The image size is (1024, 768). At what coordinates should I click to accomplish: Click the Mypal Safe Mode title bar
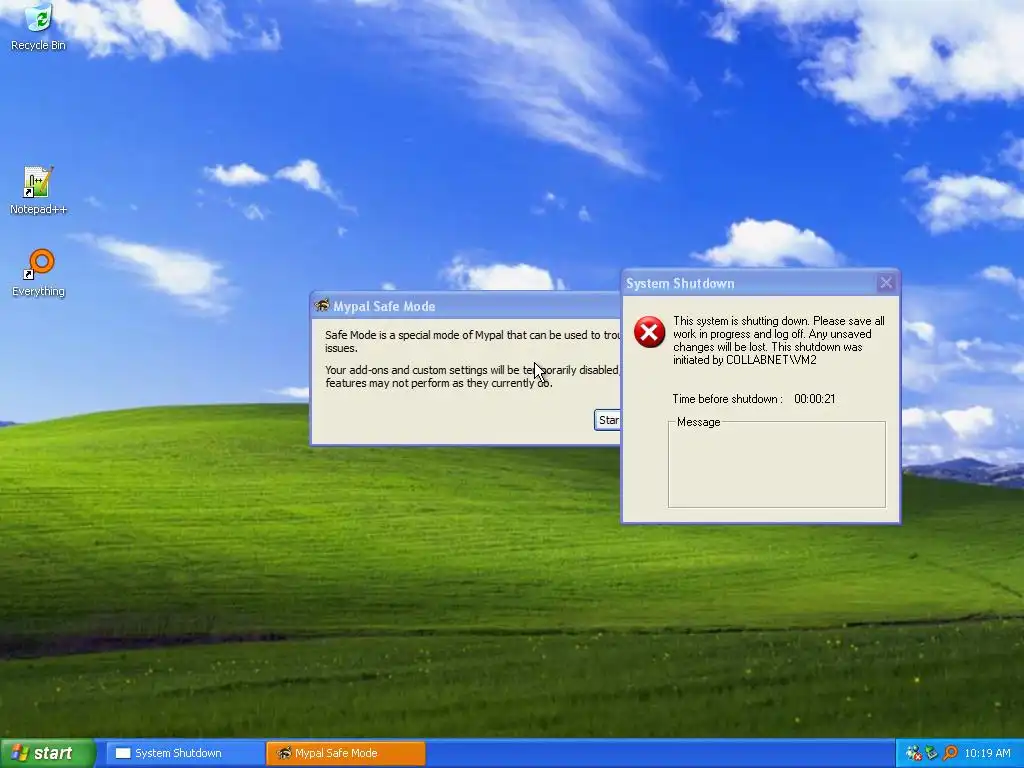[466, 306]
